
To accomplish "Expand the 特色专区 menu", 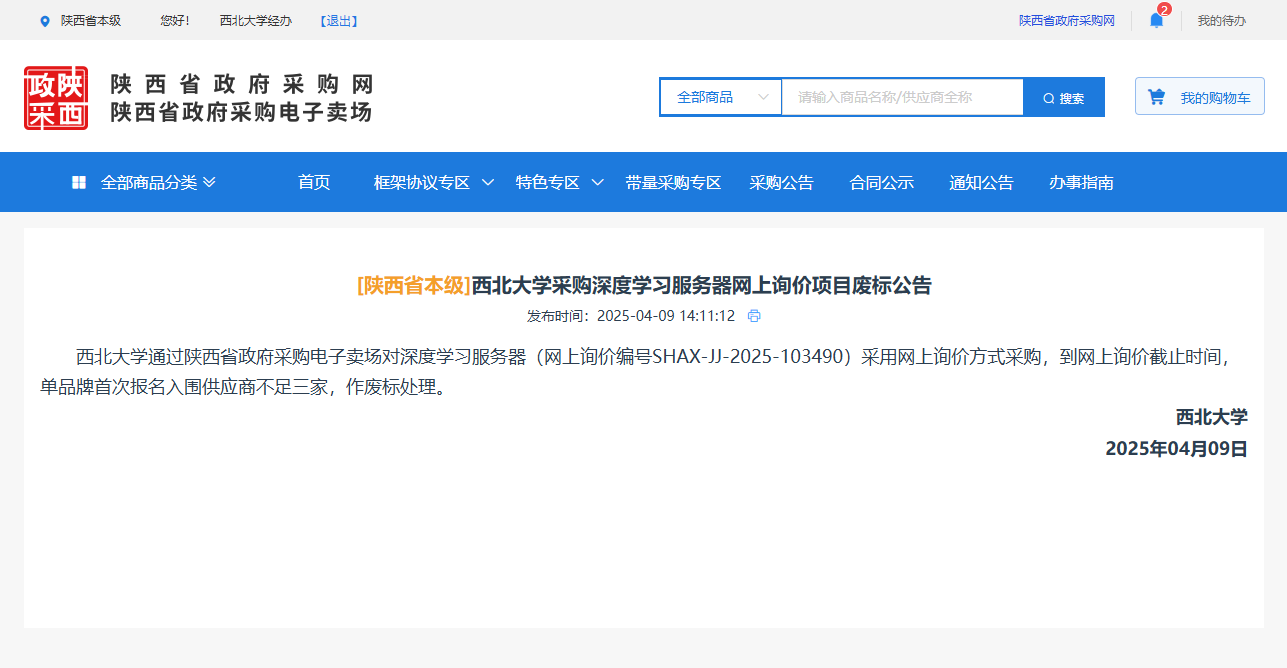I will click(597, 182).
